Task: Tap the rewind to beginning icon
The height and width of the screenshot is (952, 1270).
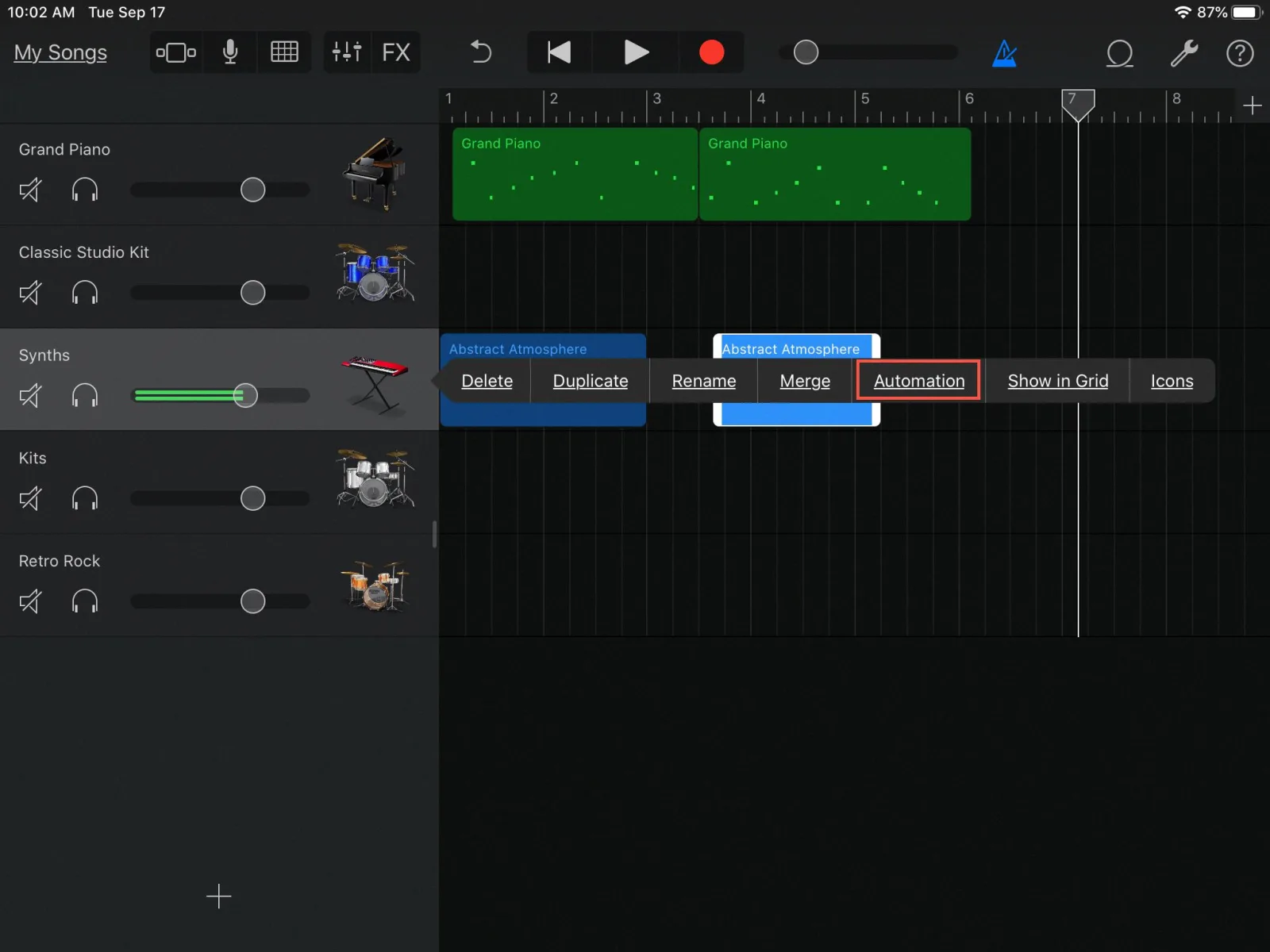Action: point(558,52)
